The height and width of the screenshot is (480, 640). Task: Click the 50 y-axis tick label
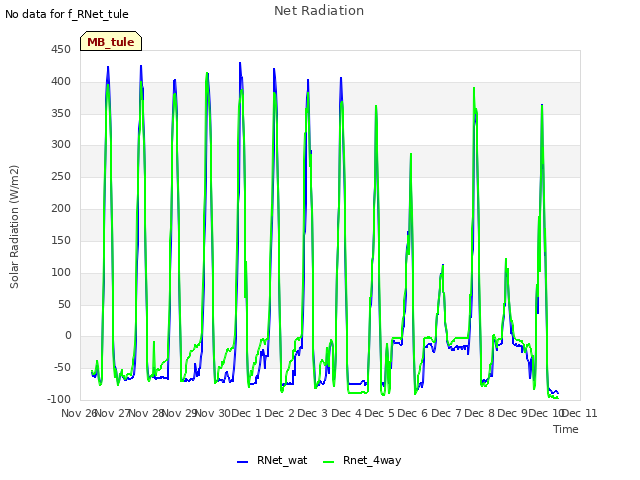coord(64,304)
